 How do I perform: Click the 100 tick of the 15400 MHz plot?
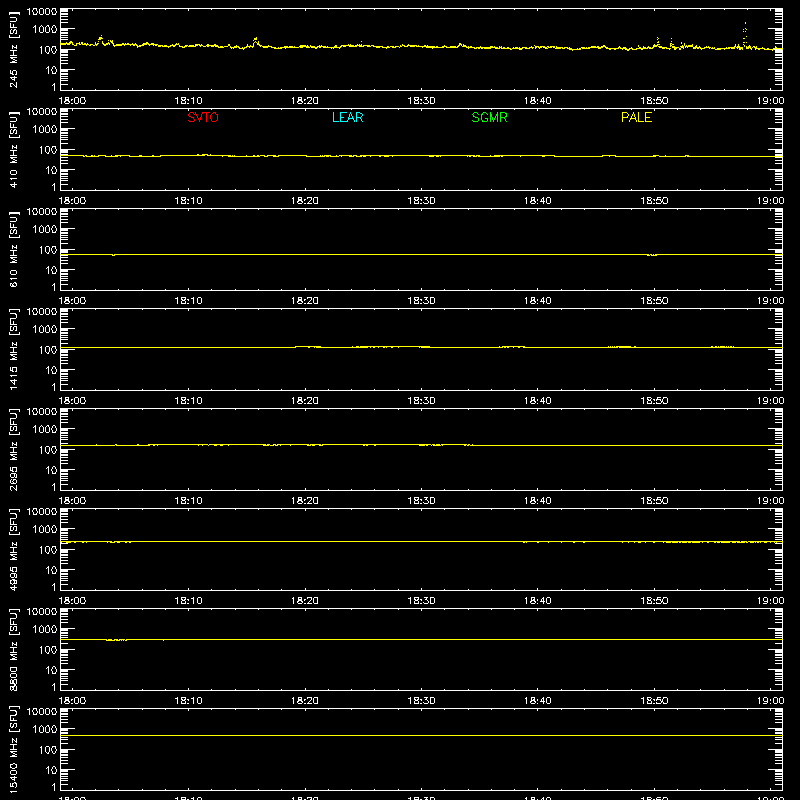tap(49, 750)
